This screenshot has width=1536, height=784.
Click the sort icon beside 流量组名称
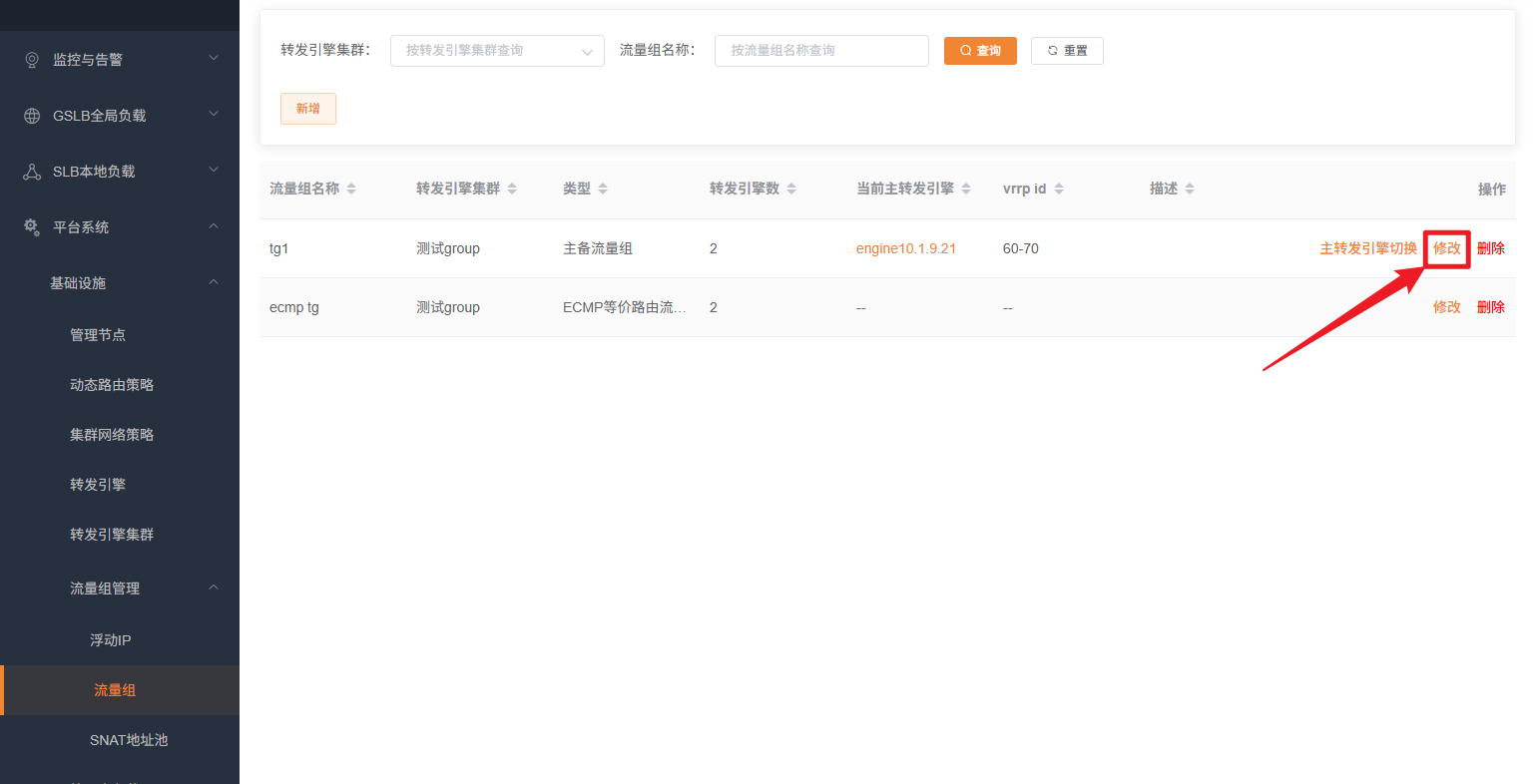point(351,188)
